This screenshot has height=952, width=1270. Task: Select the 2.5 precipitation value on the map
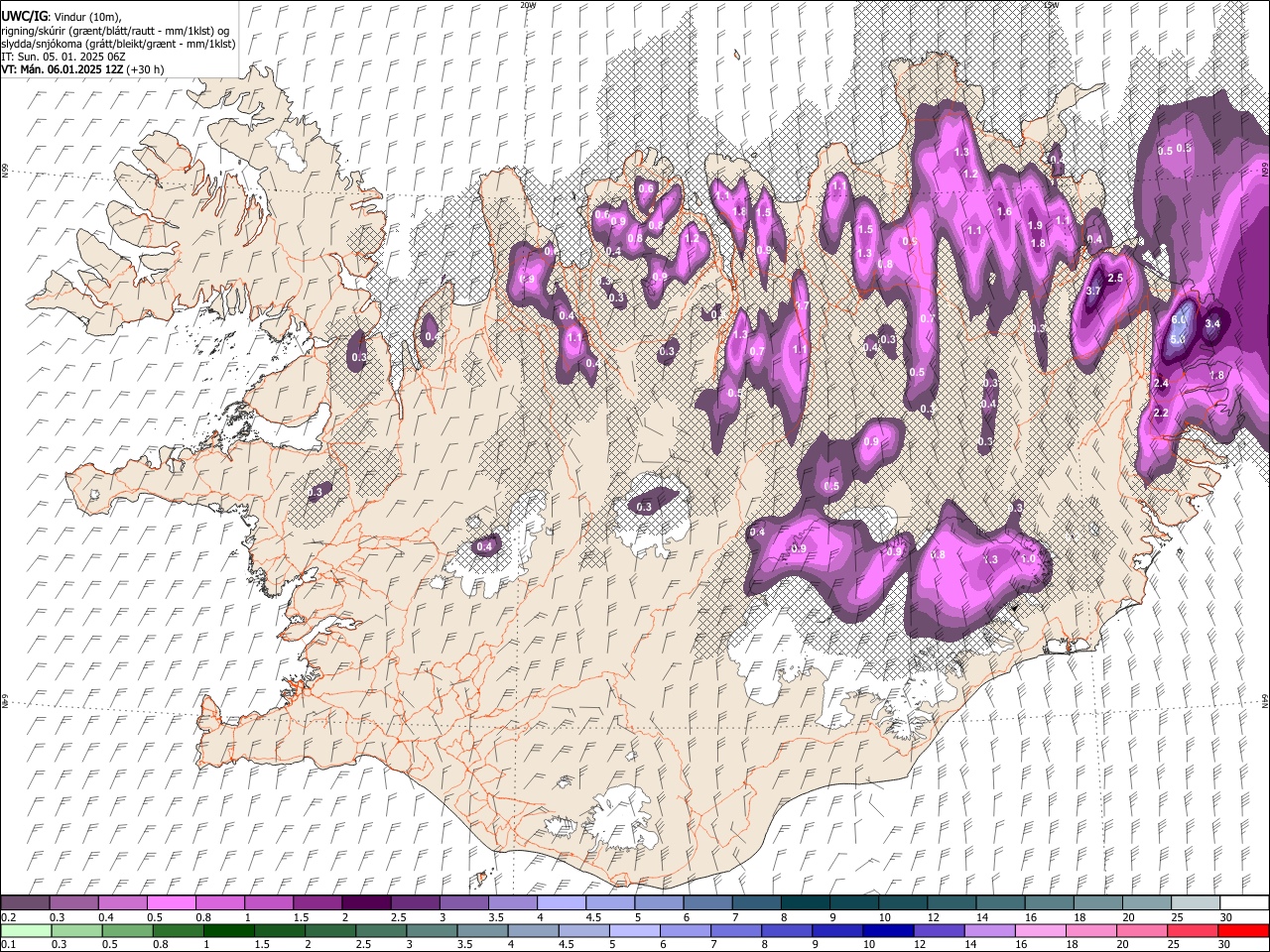tap(1115, 278)
